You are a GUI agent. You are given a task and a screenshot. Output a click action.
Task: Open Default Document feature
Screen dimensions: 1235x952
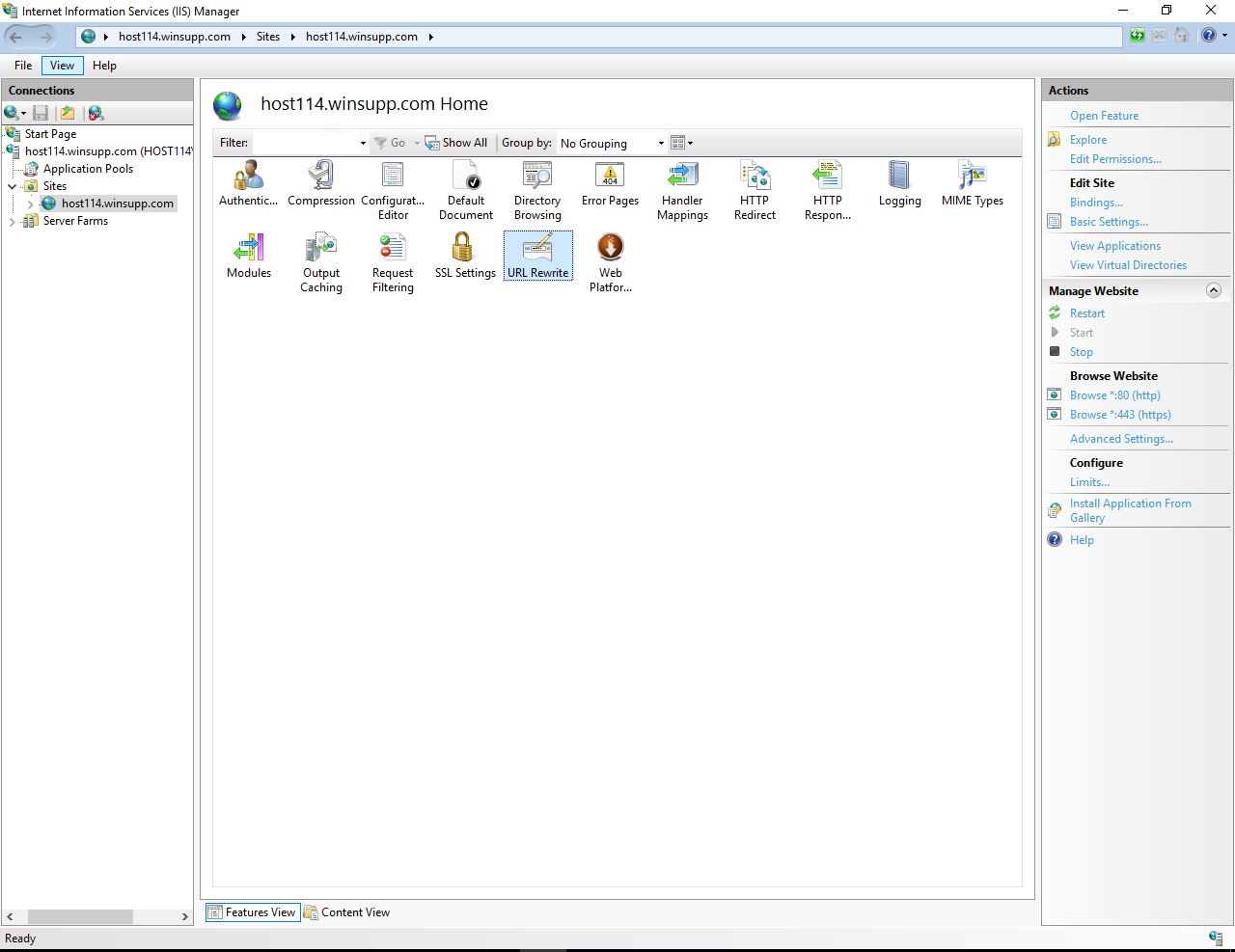coord(466,190)
